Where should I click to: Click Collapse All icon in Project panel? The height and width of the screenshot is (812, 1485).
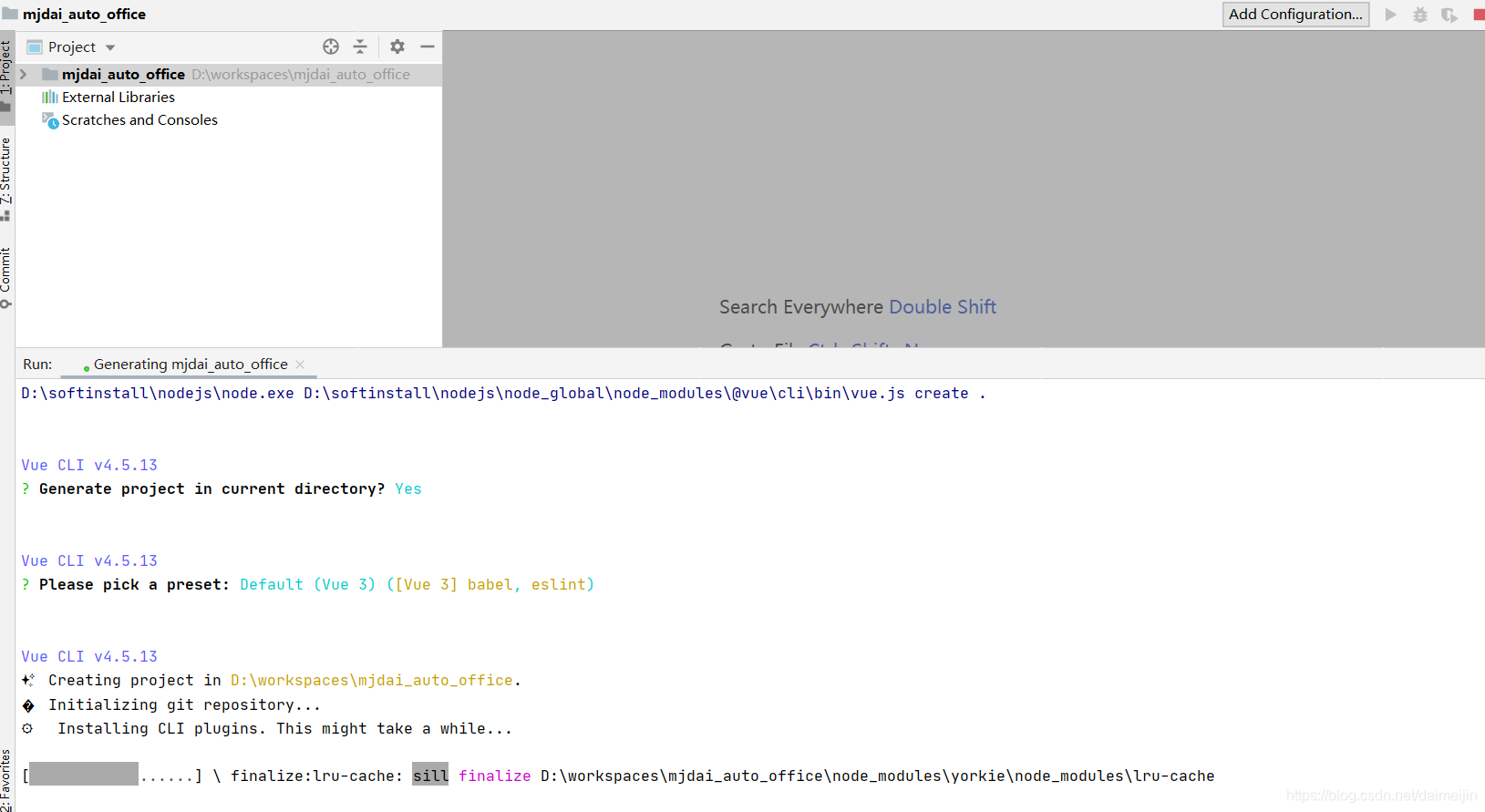[360, 46]
